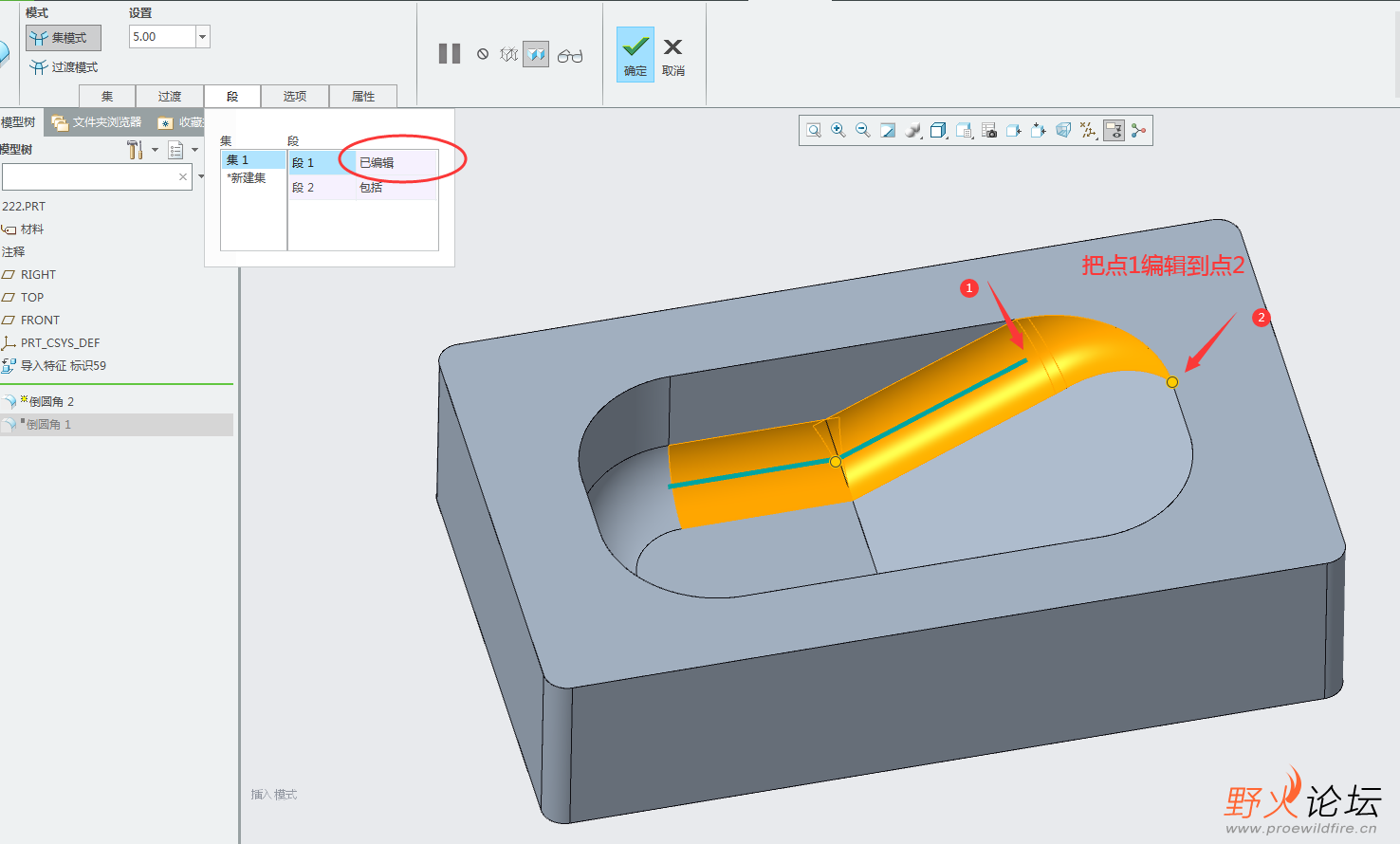
Task: Expand the tree settings dropdown arrow
Action: [x=156, y=150]
